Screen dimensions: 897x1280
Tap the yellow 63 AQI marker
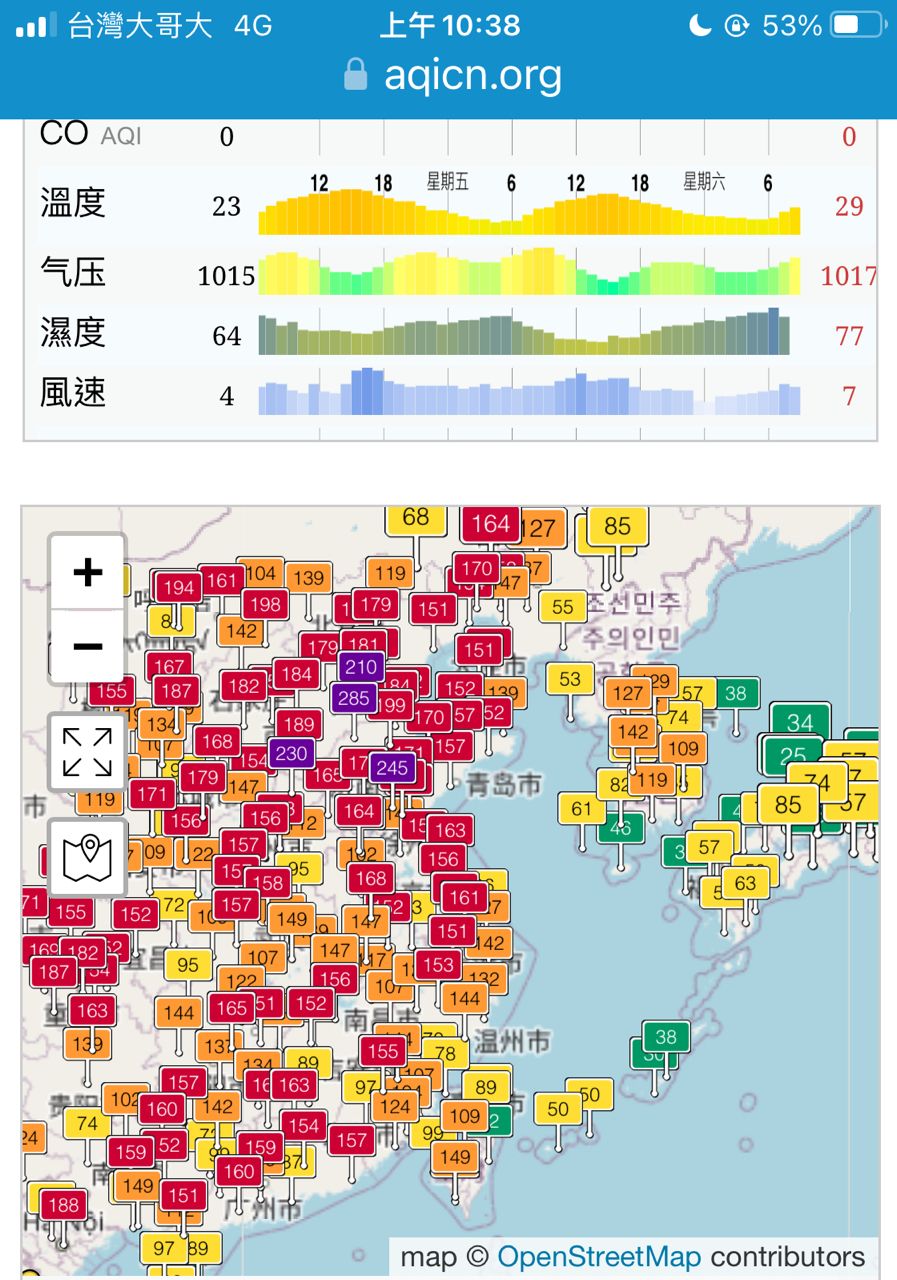pyautogui.click(x=745, y=883)
